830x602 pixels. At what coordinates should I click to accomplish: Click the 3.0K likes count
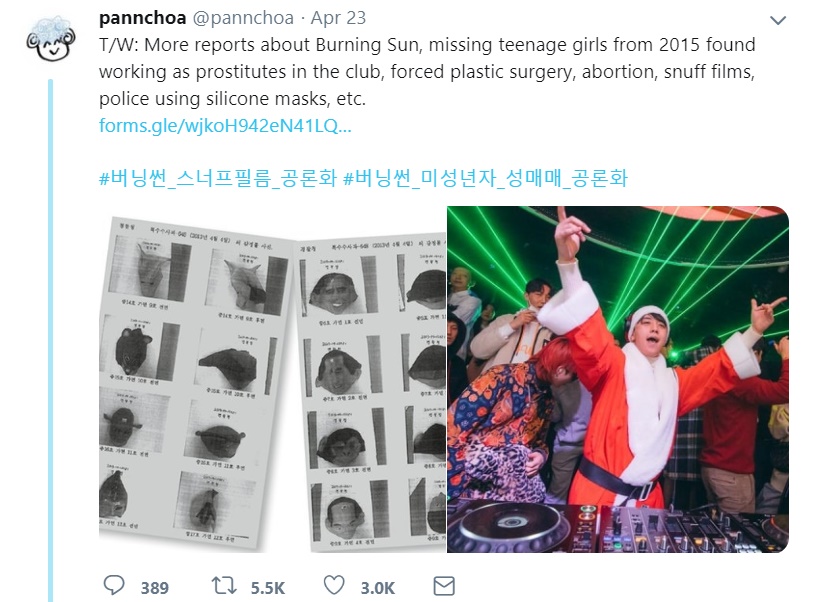tap(378, 588)
